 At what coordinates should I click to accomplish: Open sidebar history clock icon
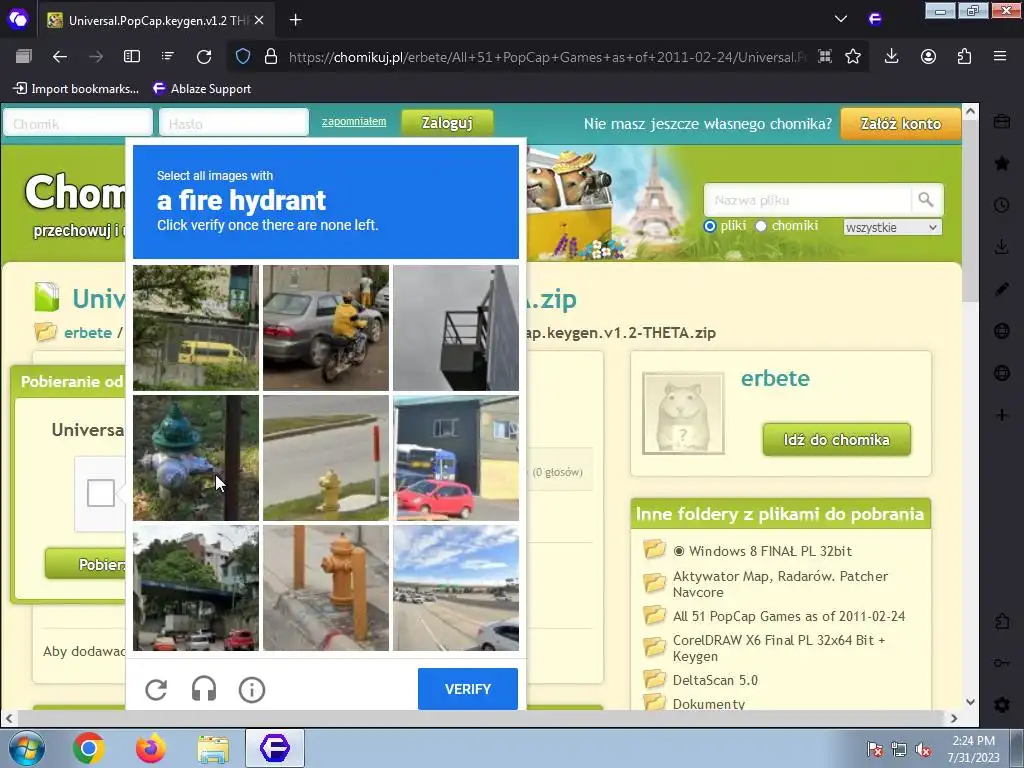point(1002,205)
